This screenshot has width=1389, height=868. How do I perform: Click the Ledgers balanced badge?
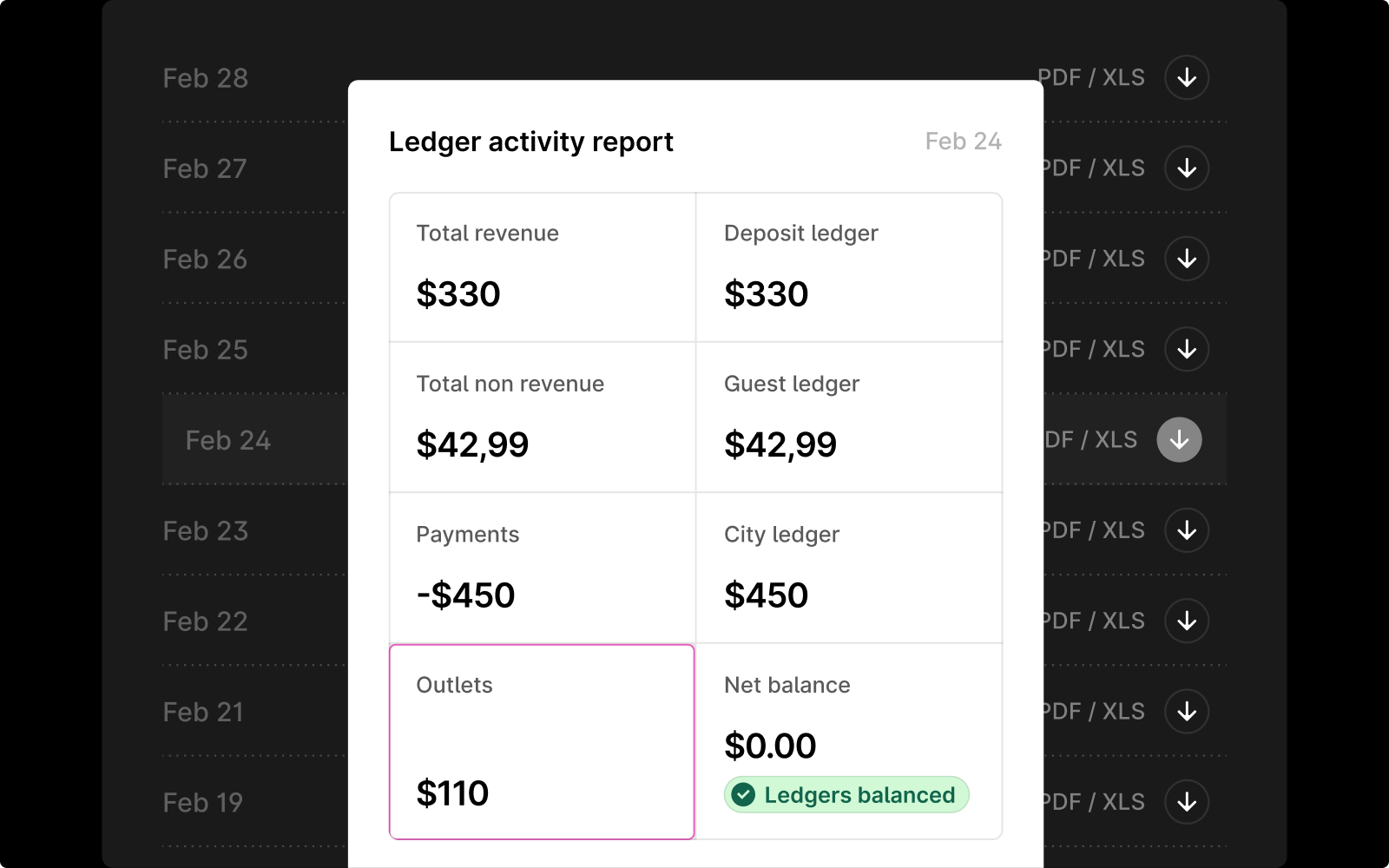(846, 795)
